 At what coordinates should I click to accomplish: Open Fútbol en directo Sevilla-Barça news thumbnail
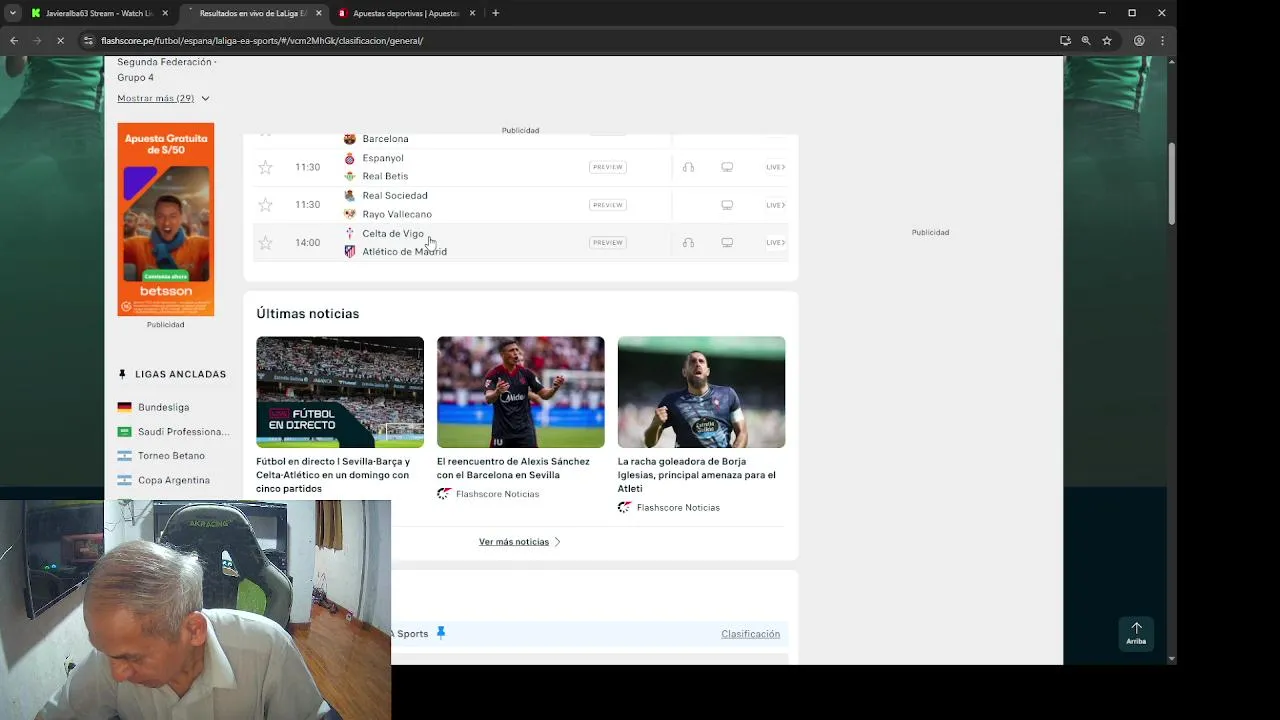coord(340,392)
